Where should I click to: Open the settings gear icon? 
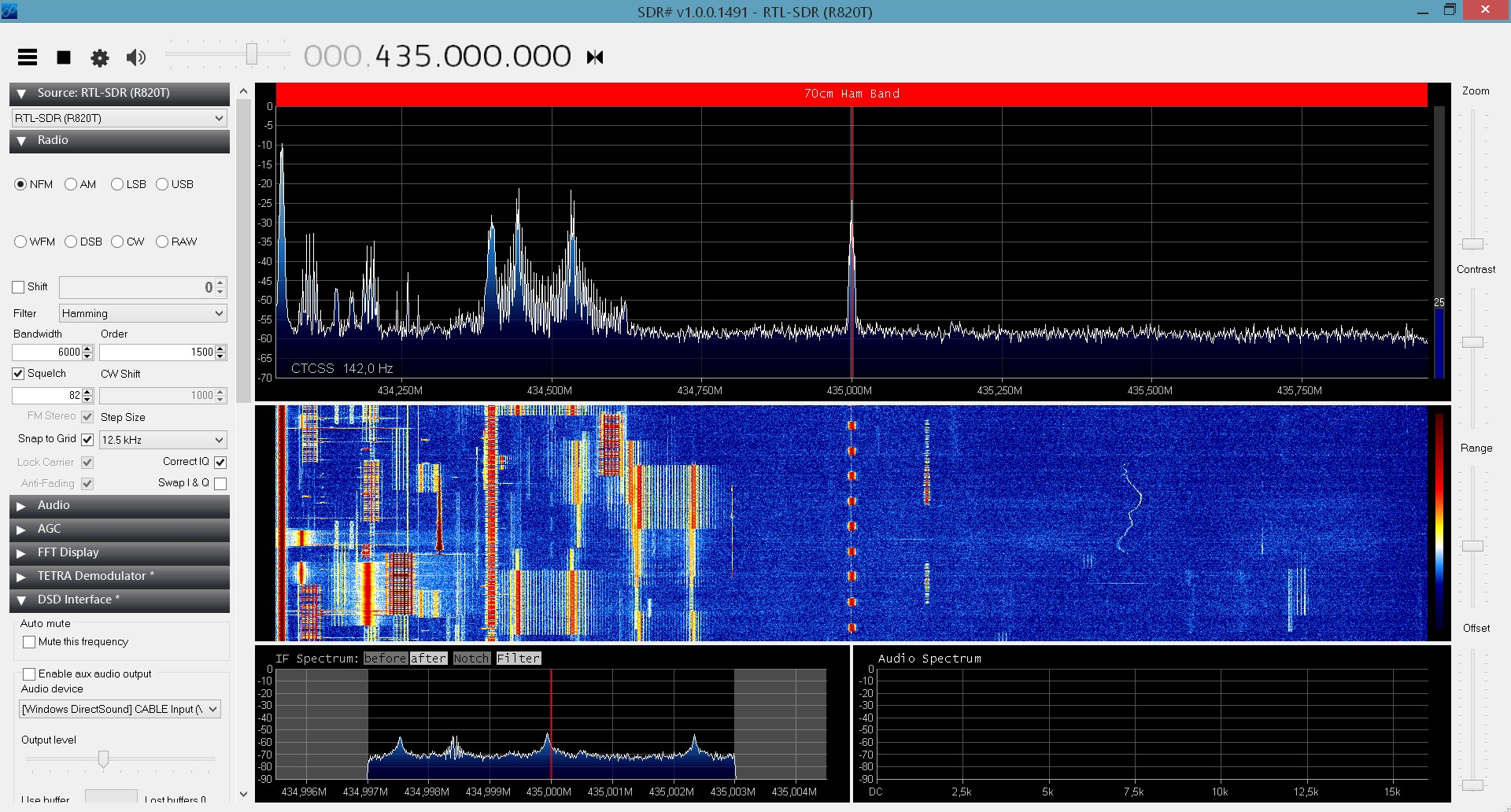[x=100, y=57]
